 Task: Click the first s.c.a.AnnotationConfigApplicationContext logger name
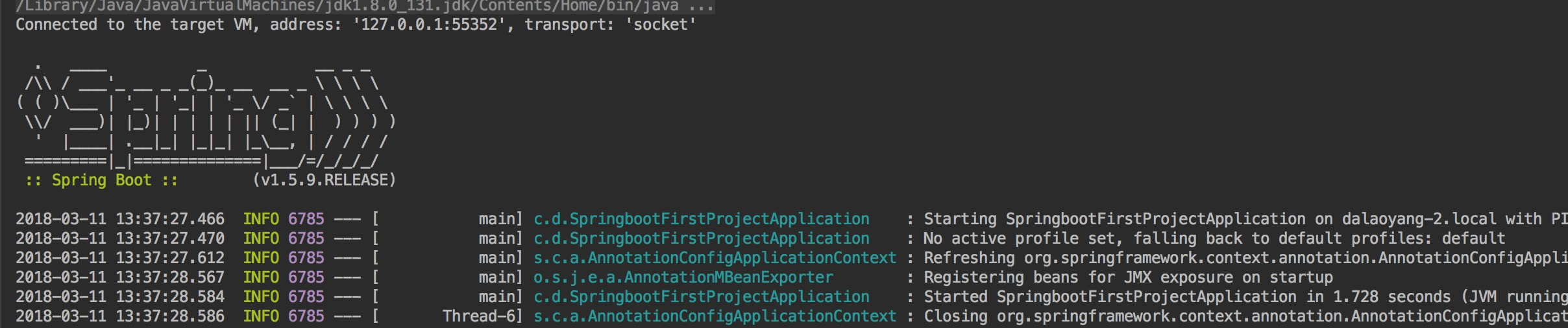715,258
